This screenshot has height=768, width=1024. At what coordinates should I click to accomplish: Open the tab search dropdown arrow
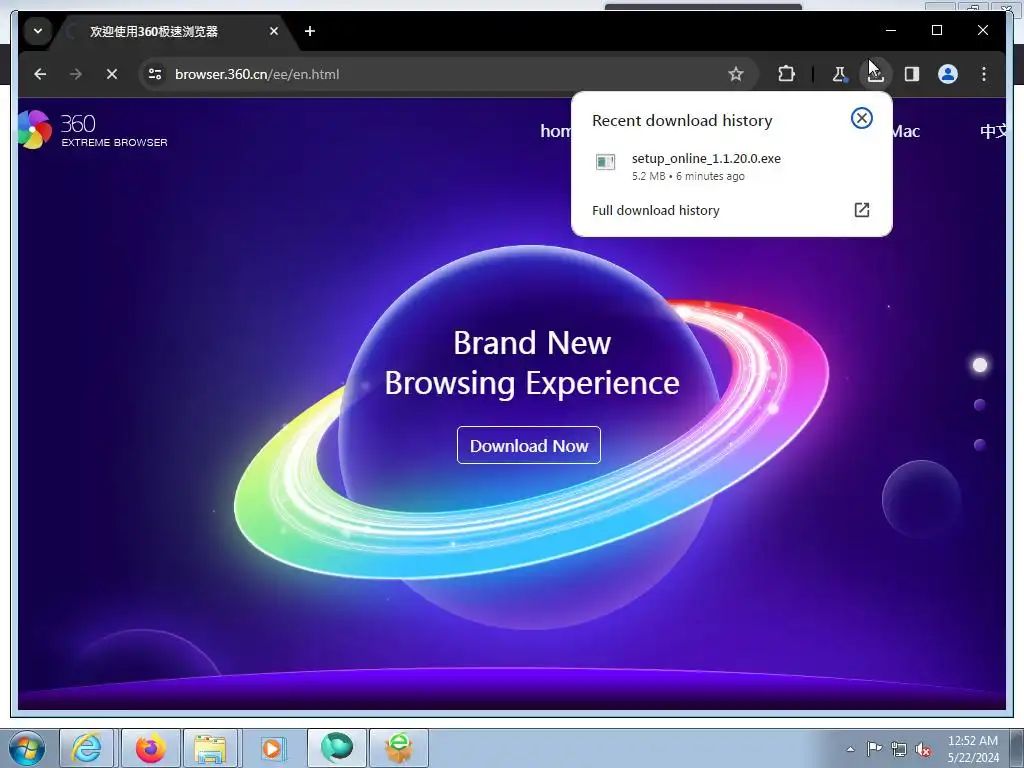(38, 31)
